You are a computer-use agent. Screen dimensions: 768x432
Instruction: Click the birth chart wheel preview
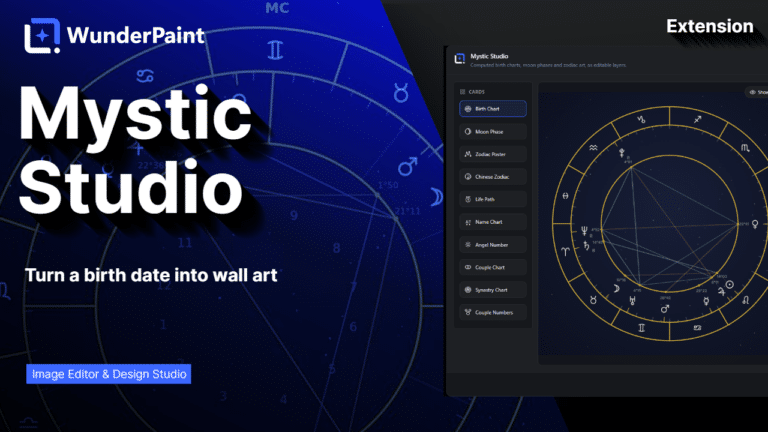coord(660,223)
